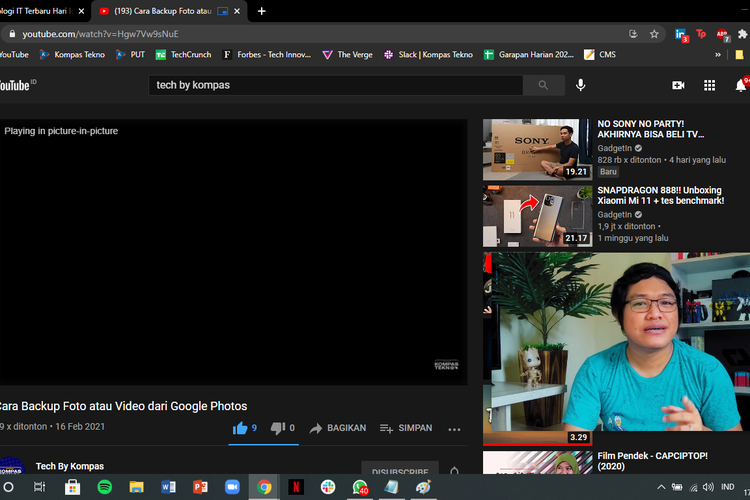Bookmark this page with the star icon
The image size is (750, 500).
pos(654,33)
